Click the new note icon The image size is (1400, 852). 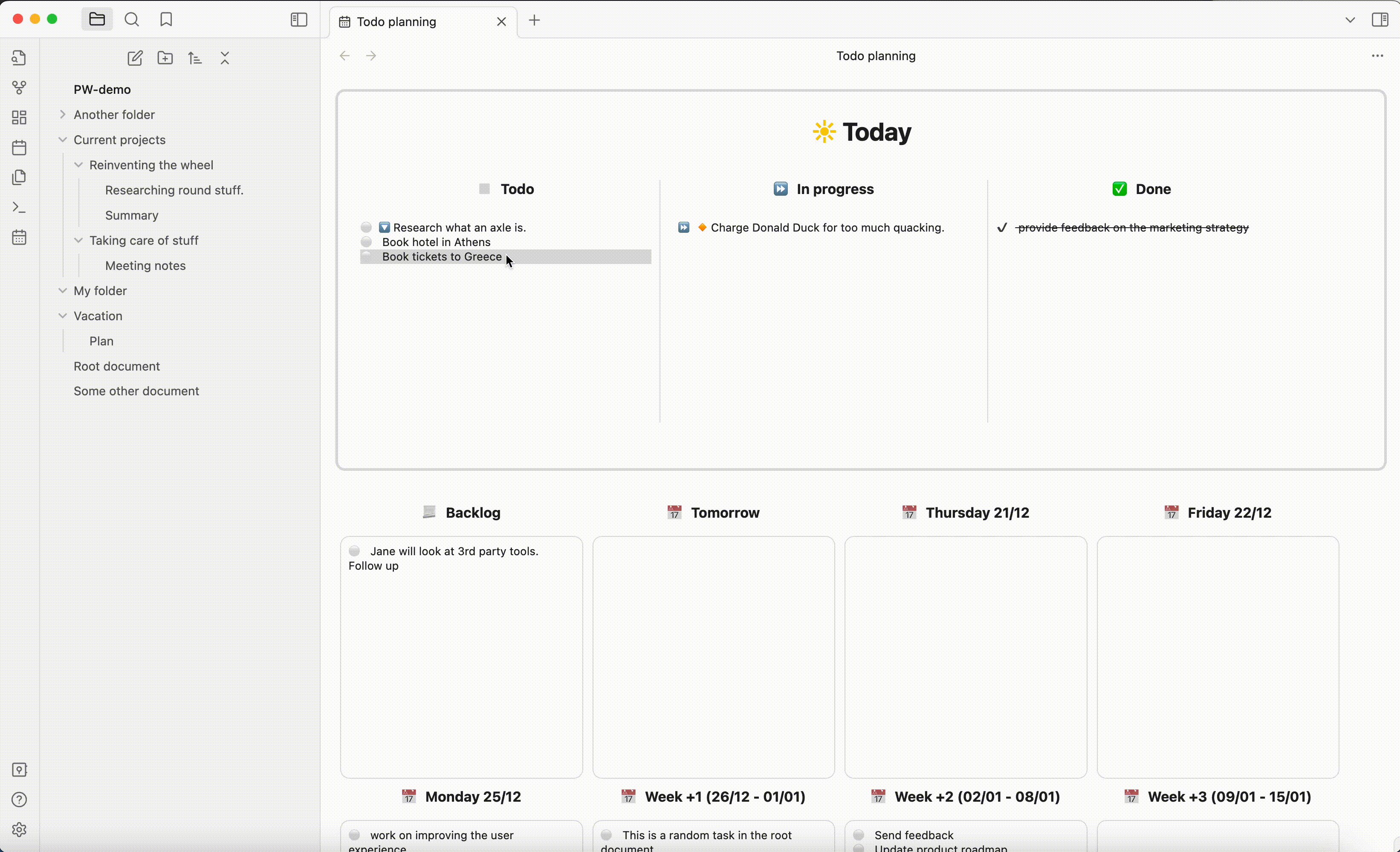point(135,58)
